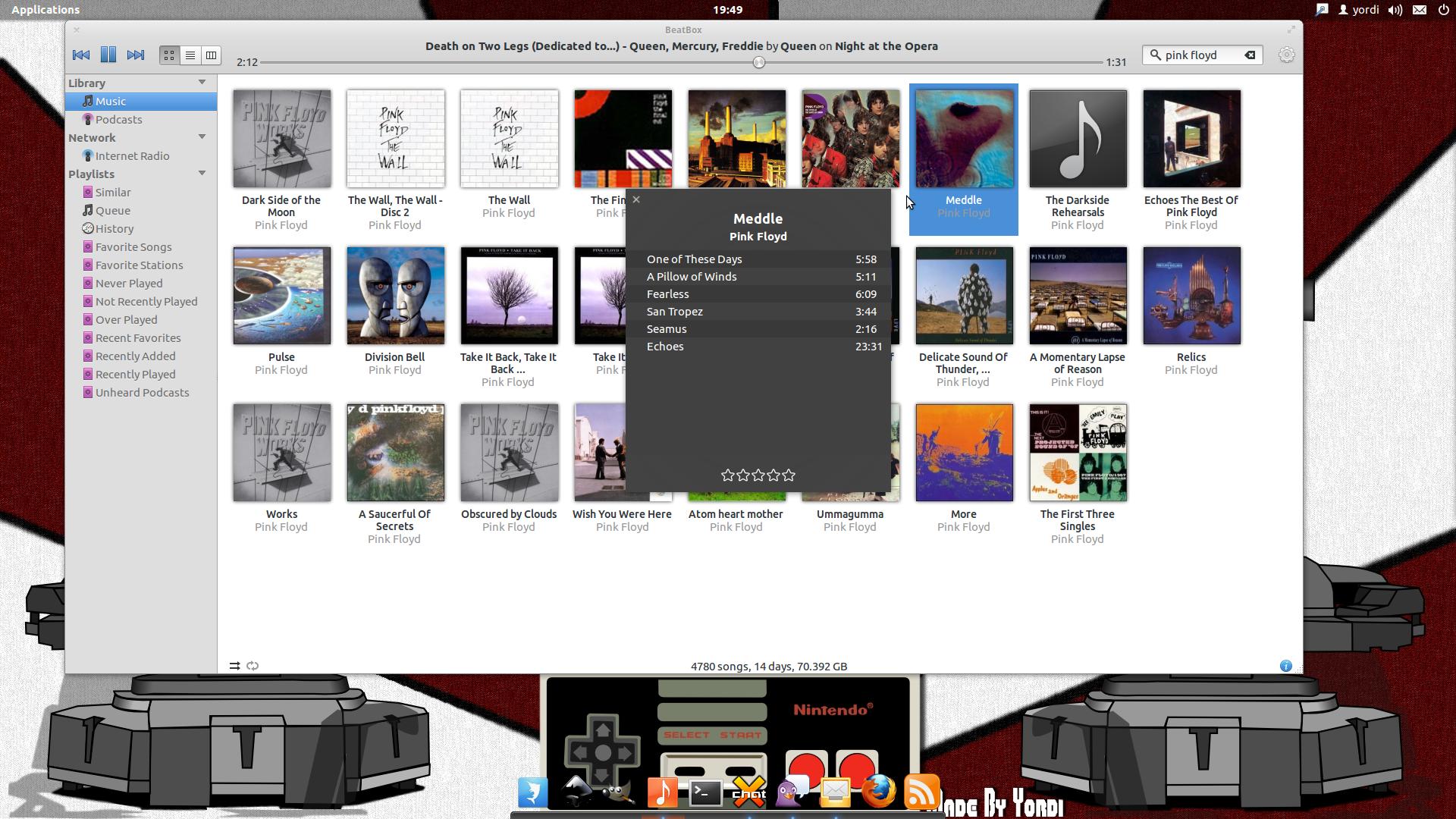Screen dimensions: 1456x819
Task: Open The Wall Disc 2 album cover
Action: [396, 139]
